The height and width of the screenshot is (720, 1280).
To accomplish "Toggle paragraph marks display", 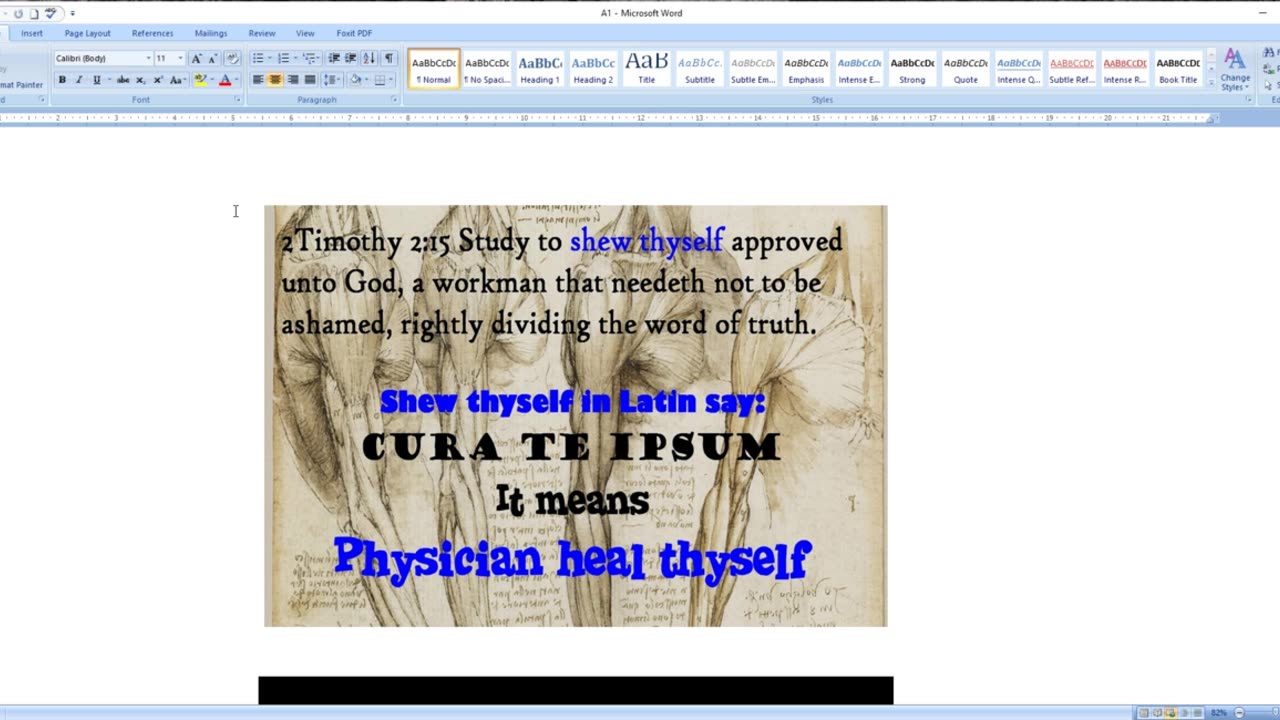I will (x=389, y=59).
